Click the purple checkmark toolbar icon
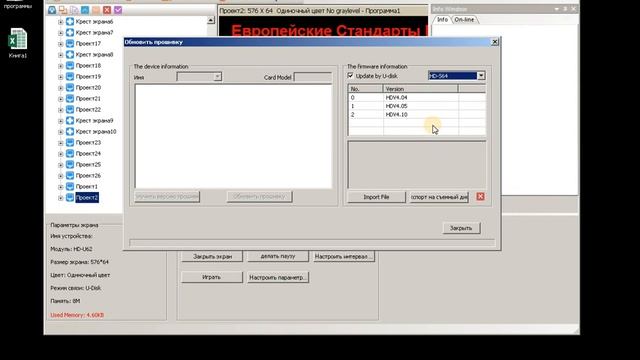This screenshot has width=640, height=360. (118, 10)
